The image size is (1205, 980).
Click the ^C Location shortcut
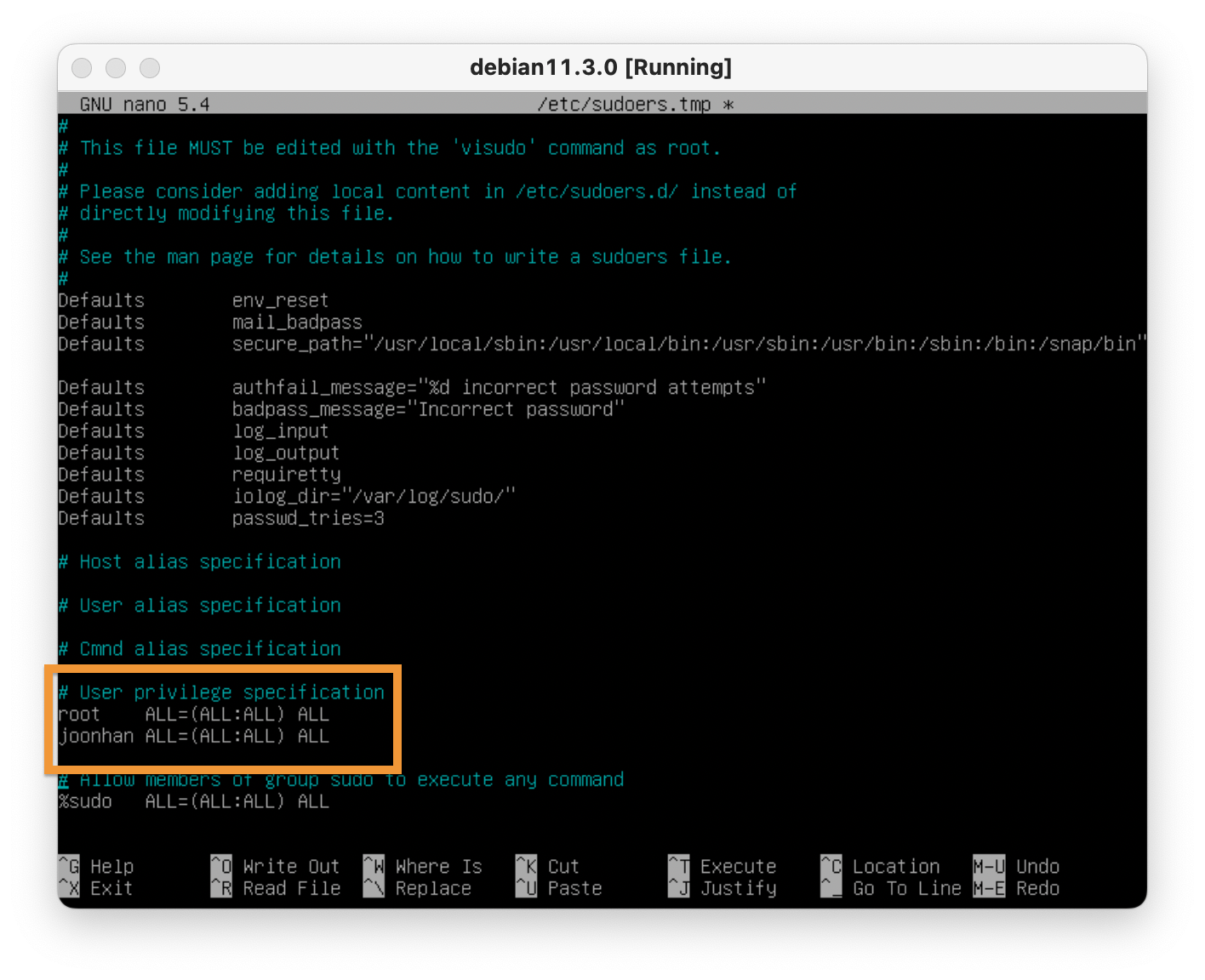pyautogui.click(x=880, y=866)
